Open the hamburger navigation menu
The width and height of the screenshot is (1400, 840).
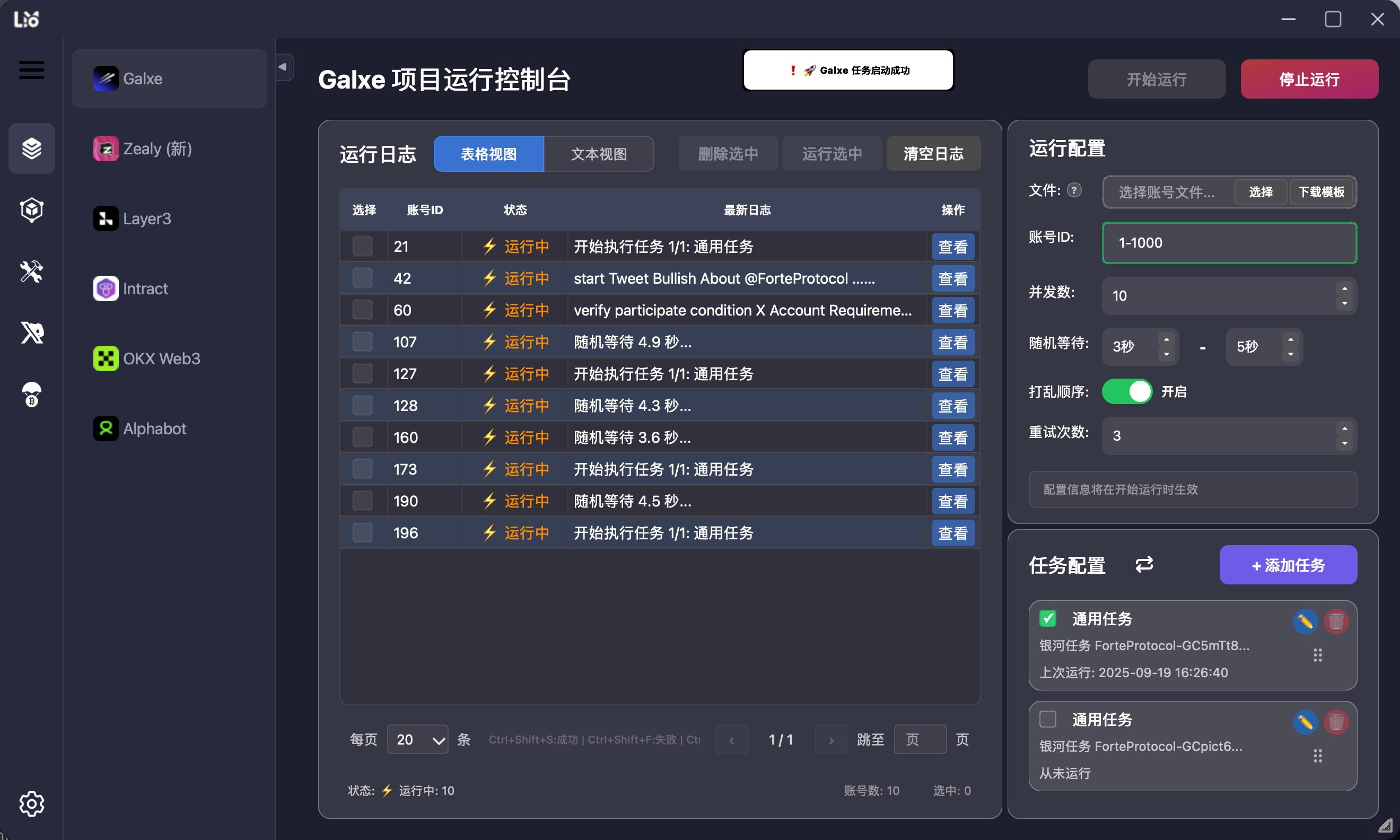point(31,69)
